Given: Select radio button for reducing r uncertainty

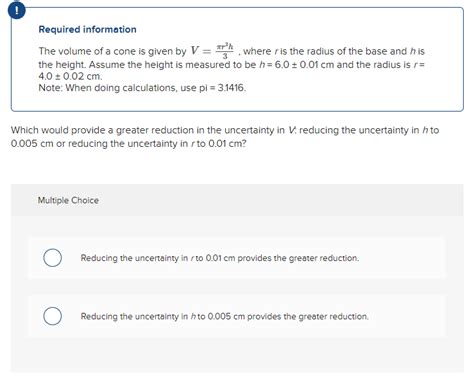Looking at the screenshot, I should pyautogui.click(x=52, y=258).
